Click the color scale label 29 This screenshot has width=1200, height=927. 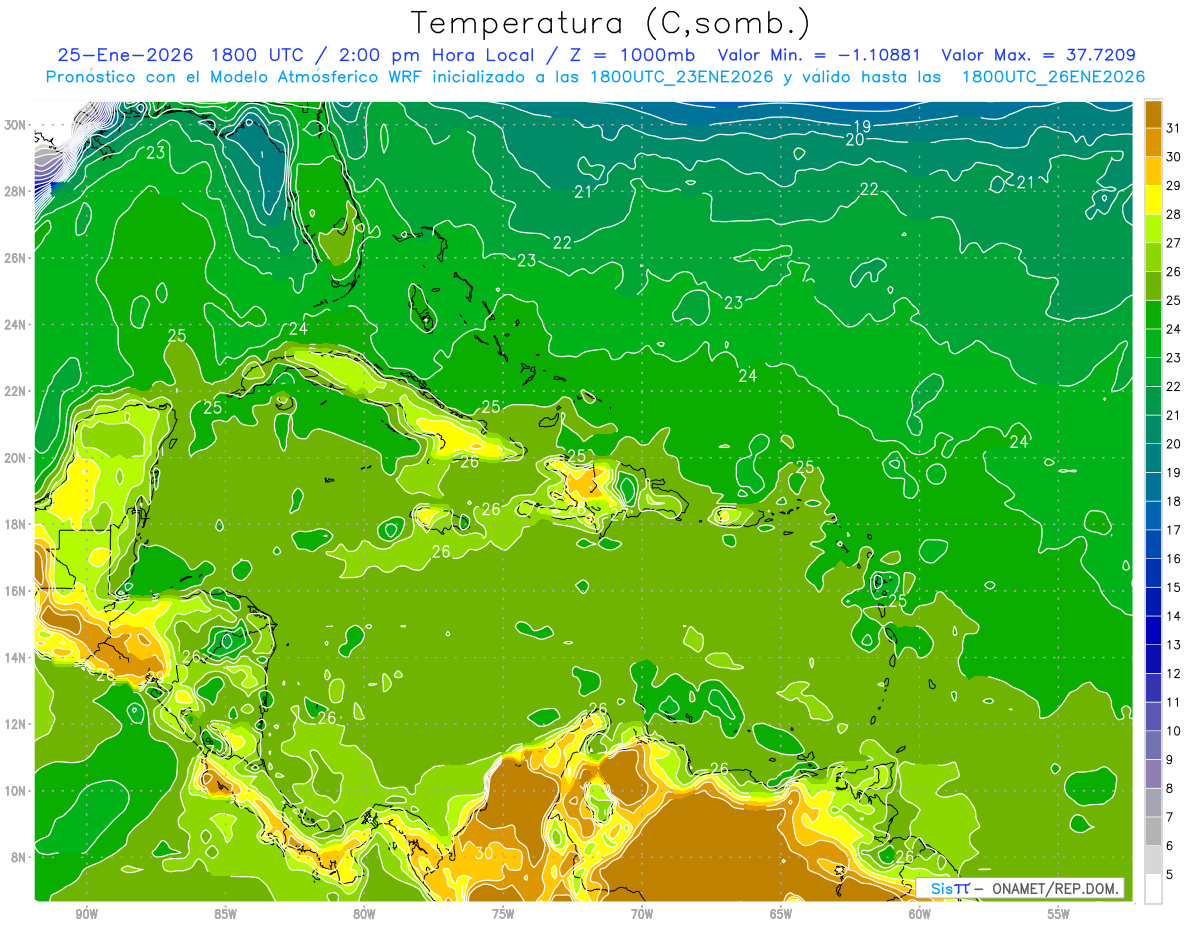(1174, 186)
